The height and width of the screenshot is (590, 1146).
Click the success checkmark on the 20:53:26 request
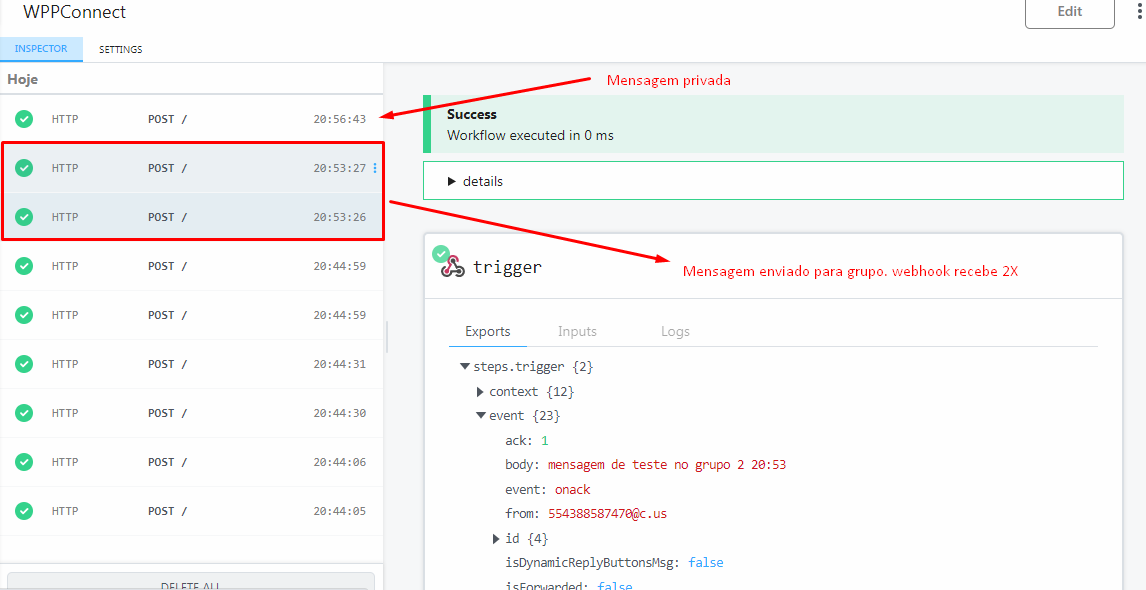[x=23, y=217]
